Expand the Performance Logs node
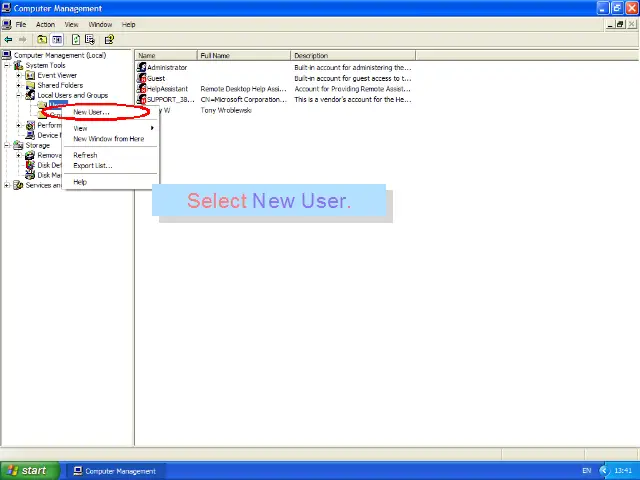This screenshot has width=640, height=480. coord(18,125)
